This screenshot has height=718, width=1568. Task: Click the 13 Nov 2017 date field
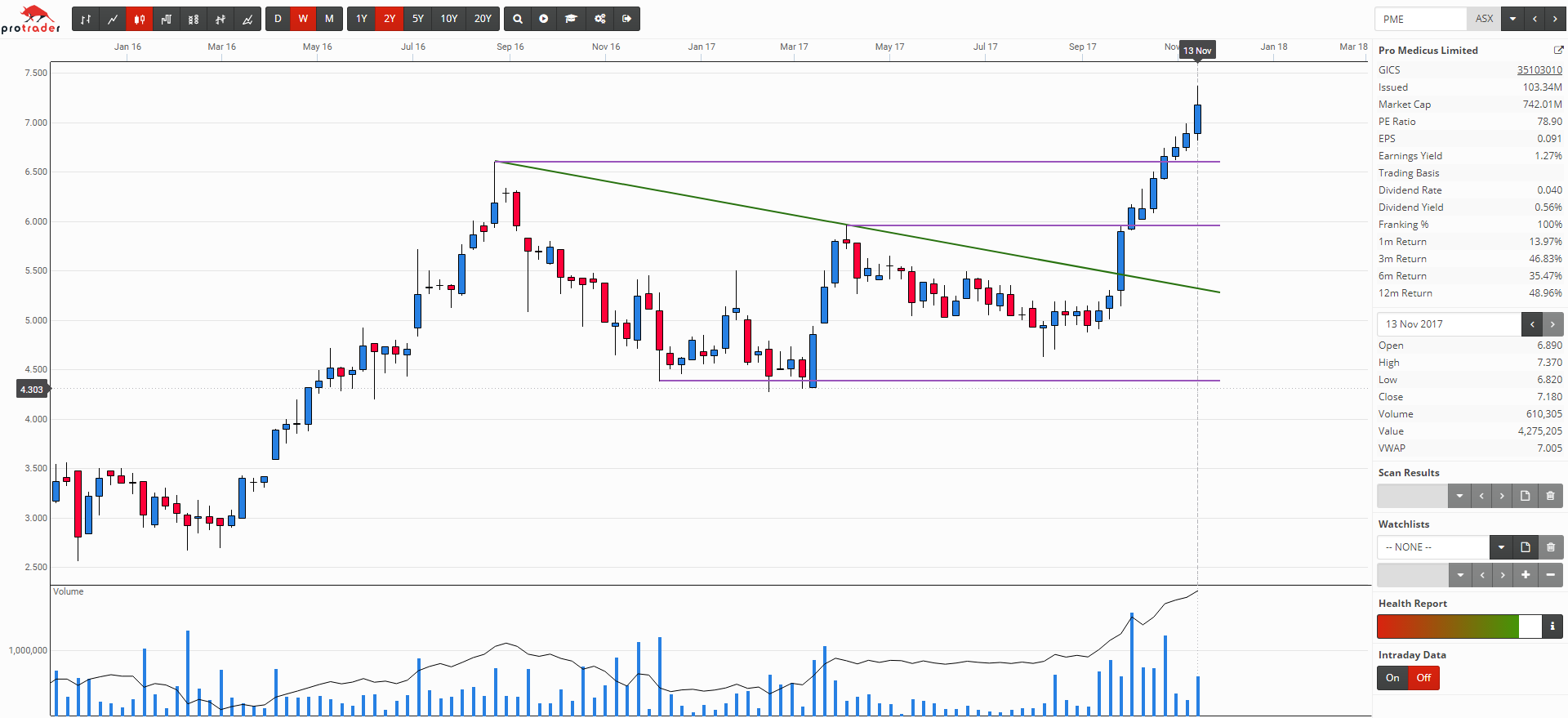[1449, 324]
